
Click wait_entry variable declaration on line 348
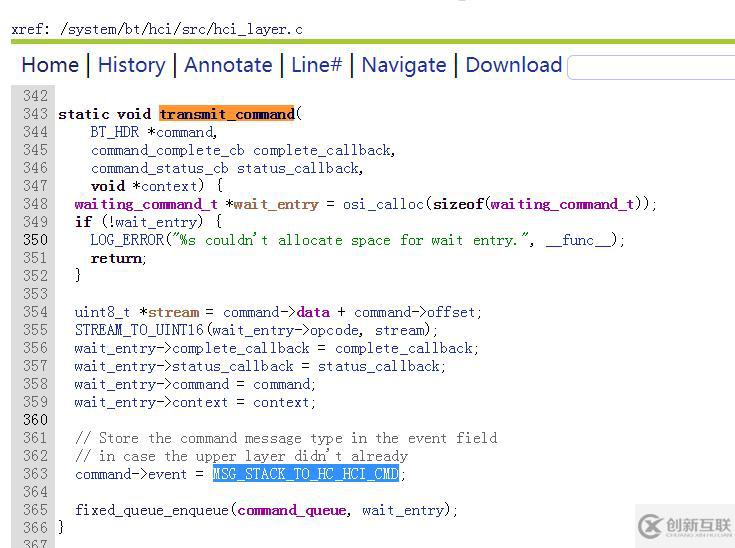click(x=276, y=204)
